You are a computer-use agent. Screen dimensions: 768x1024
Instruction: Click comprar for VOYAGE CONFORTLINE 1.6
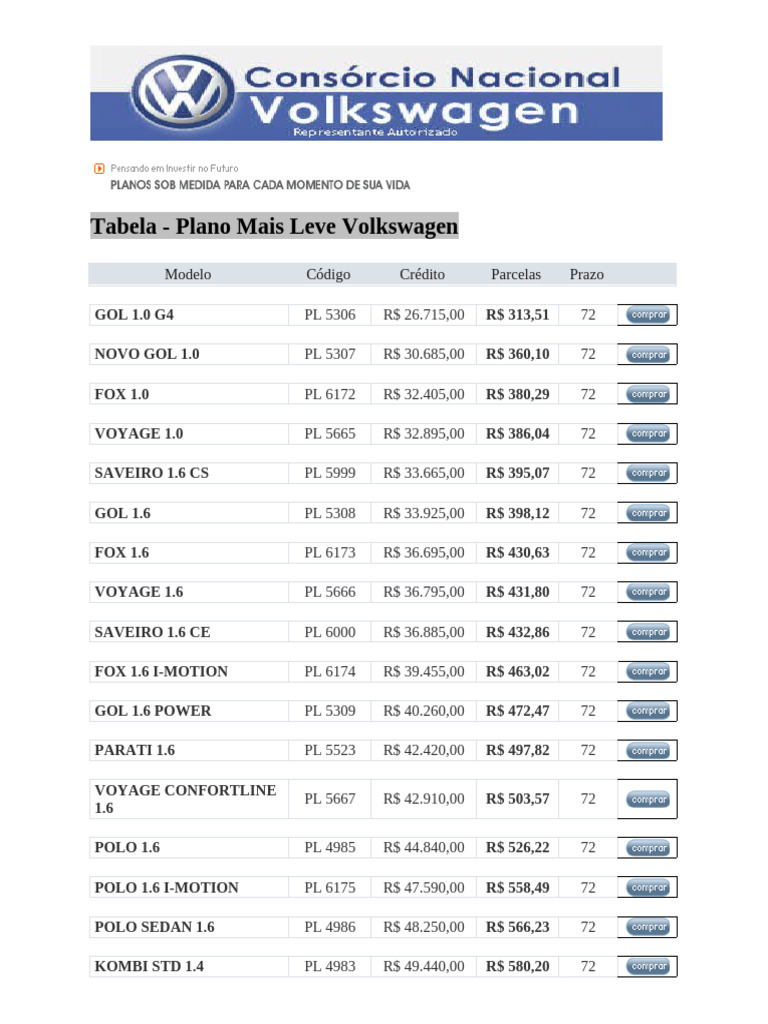point(648,799)
